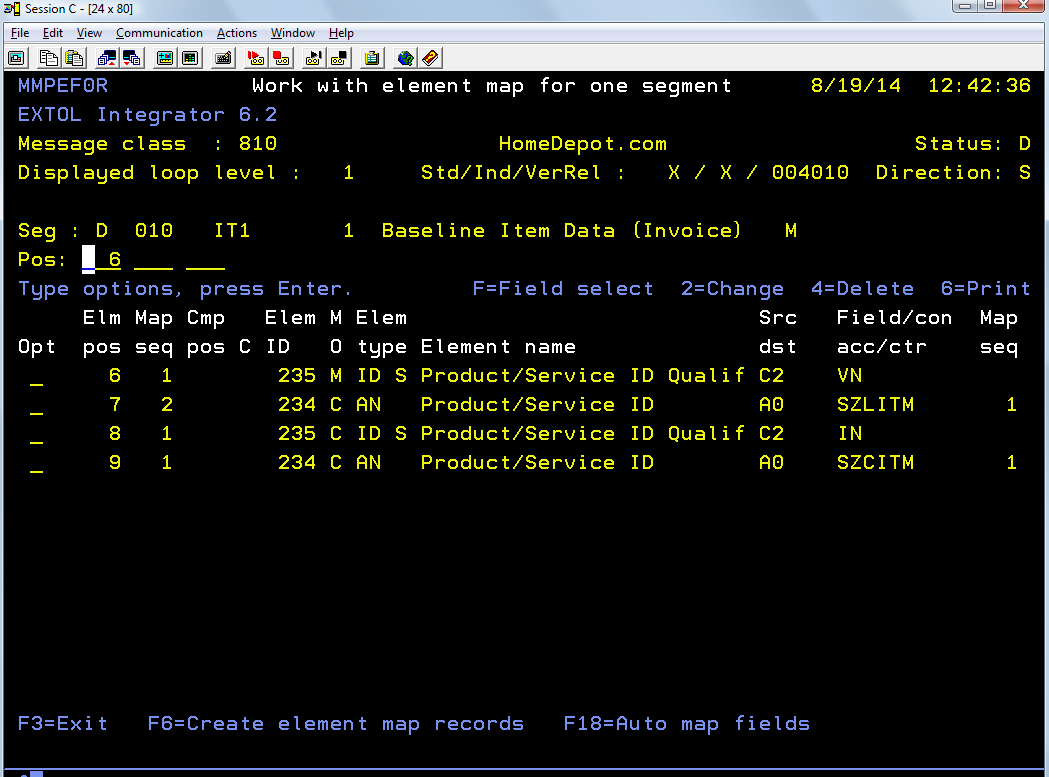Click the HomeDepot.com partner name
1049x777 pixels.
[x=583, y=144]
